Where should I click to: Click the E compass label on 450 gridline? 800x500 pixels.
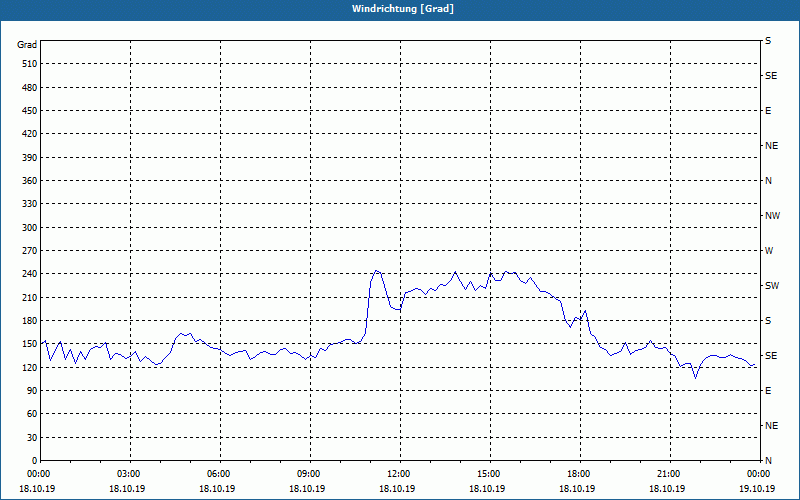pyautogui.click(x=768, y=111)
